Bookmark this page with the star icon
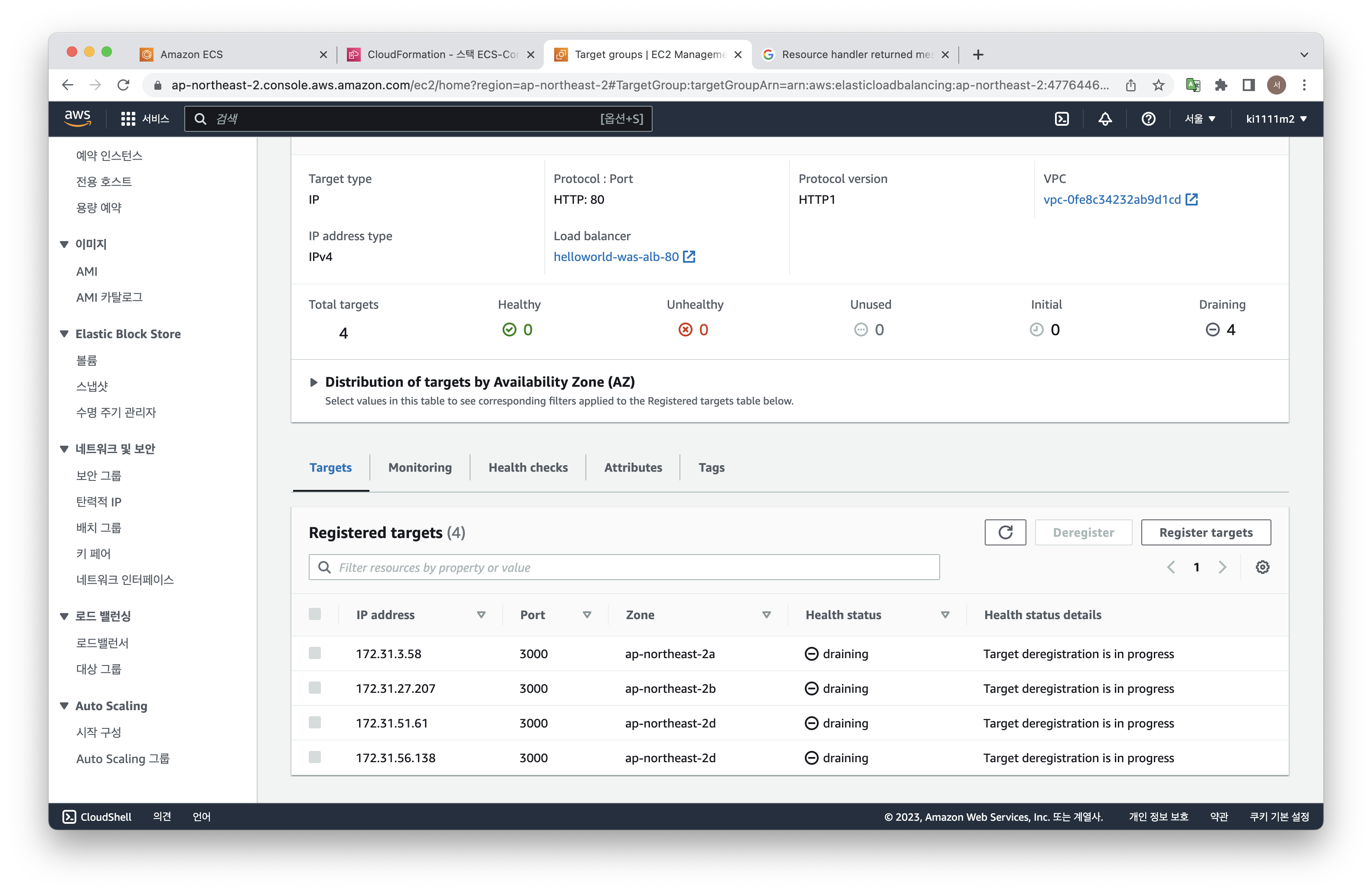This screenshot has width=1372, height=894. click(x=1158, y=85)
